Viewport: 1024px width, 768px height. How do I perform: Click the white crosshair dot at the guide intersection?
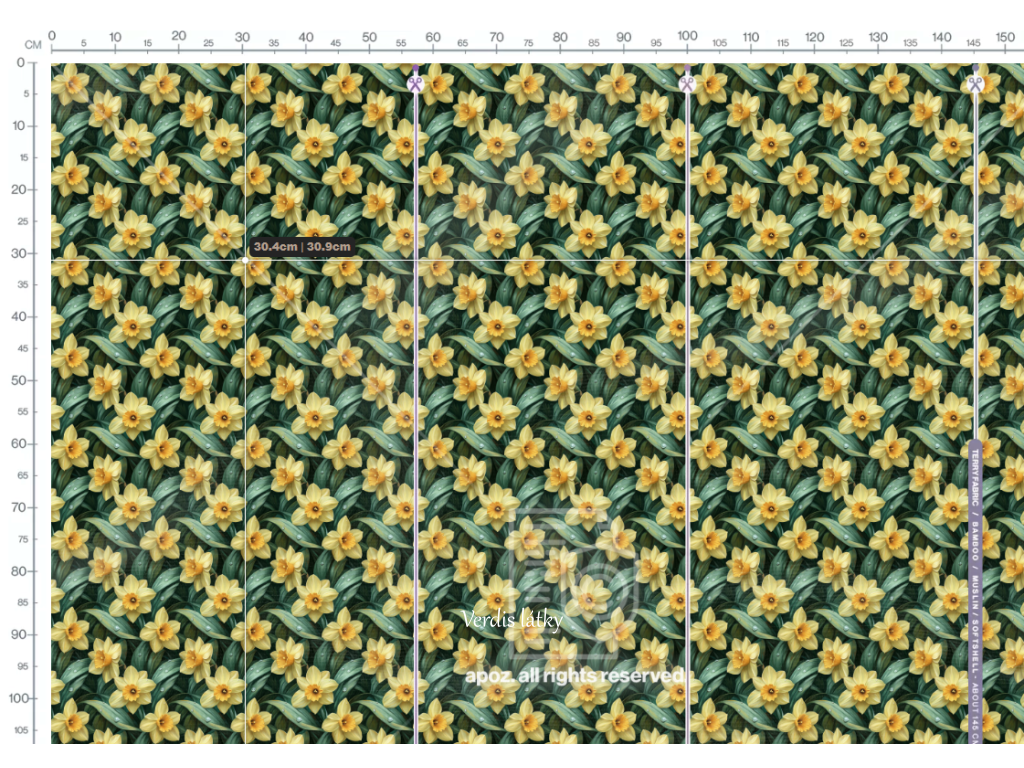coord(246,260)
